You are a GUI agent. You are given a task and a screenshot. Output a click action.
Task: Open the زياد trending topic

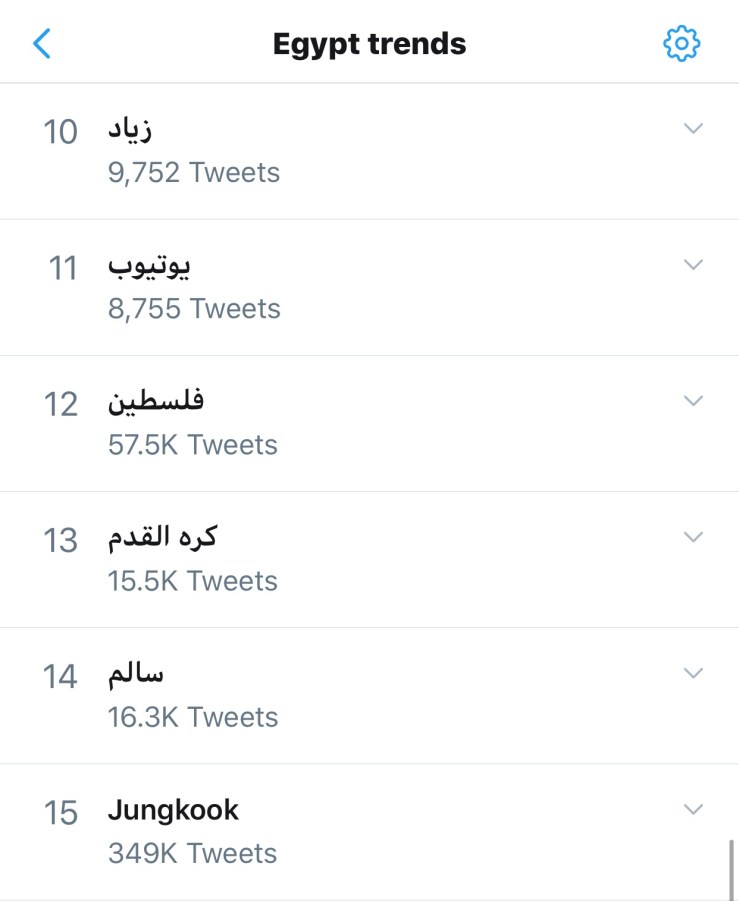tap(129, 130)
